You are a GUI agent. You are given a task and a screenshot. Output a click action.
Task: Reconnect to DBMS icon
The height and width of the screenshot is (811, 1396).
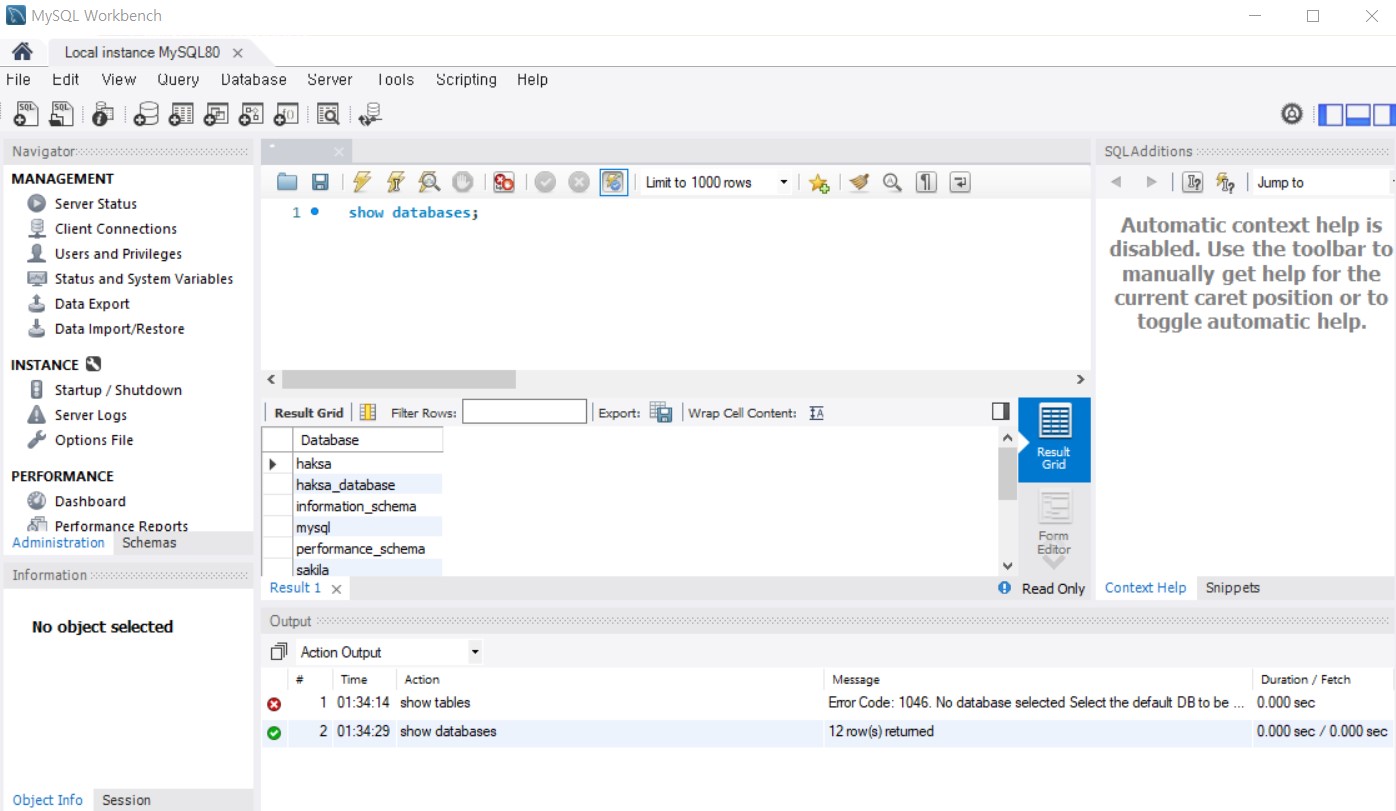370,115
